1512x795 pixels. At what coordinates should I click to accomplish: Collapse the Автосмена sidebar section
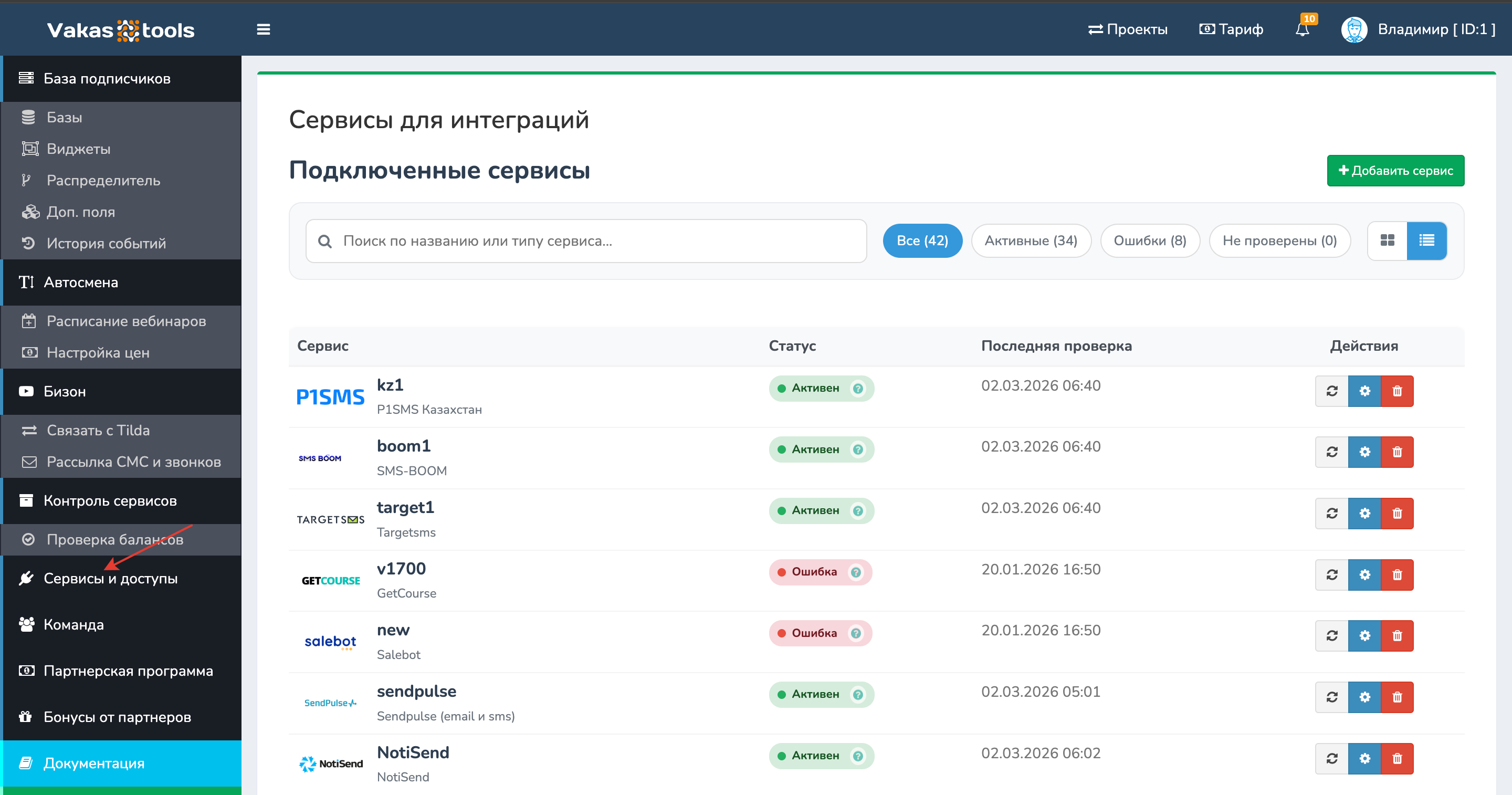pyautogui.click(x=81, y=283)
